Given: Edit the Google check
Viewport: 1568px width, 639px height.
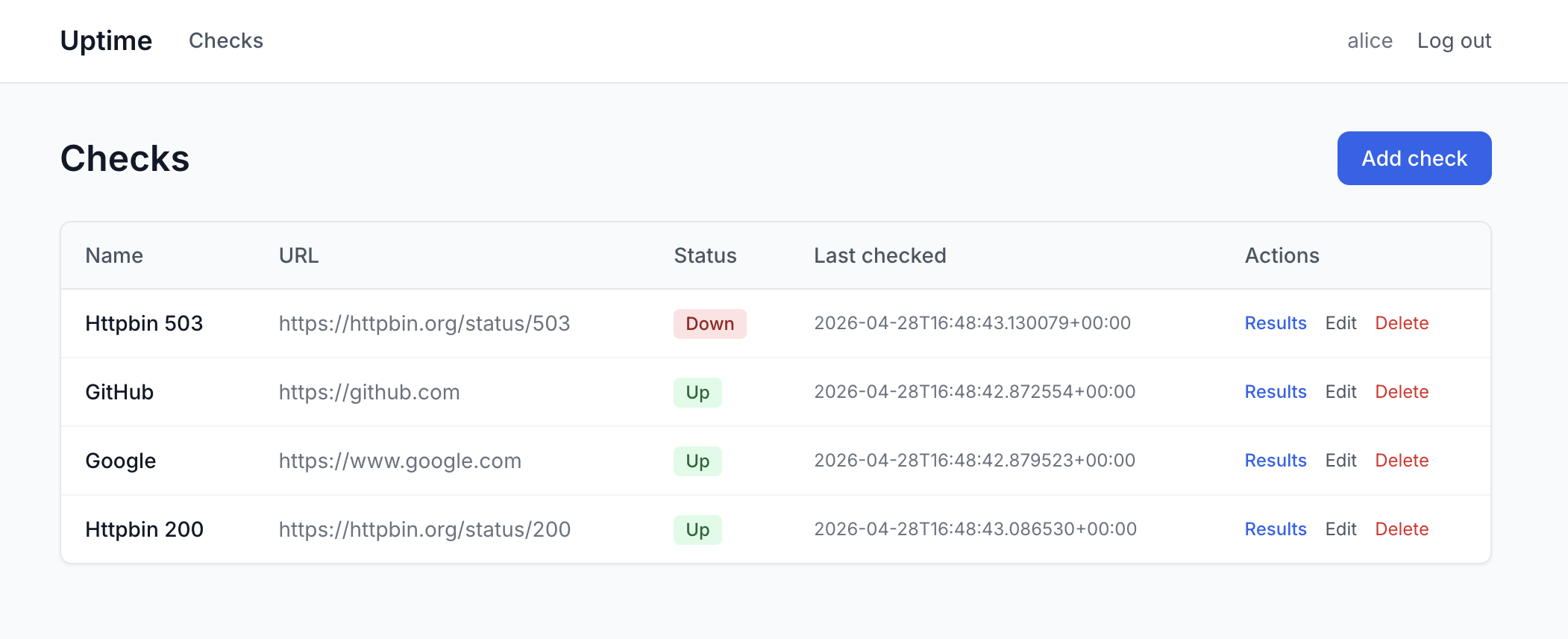Looking at the screenshot, I should tap(1340, 461).
